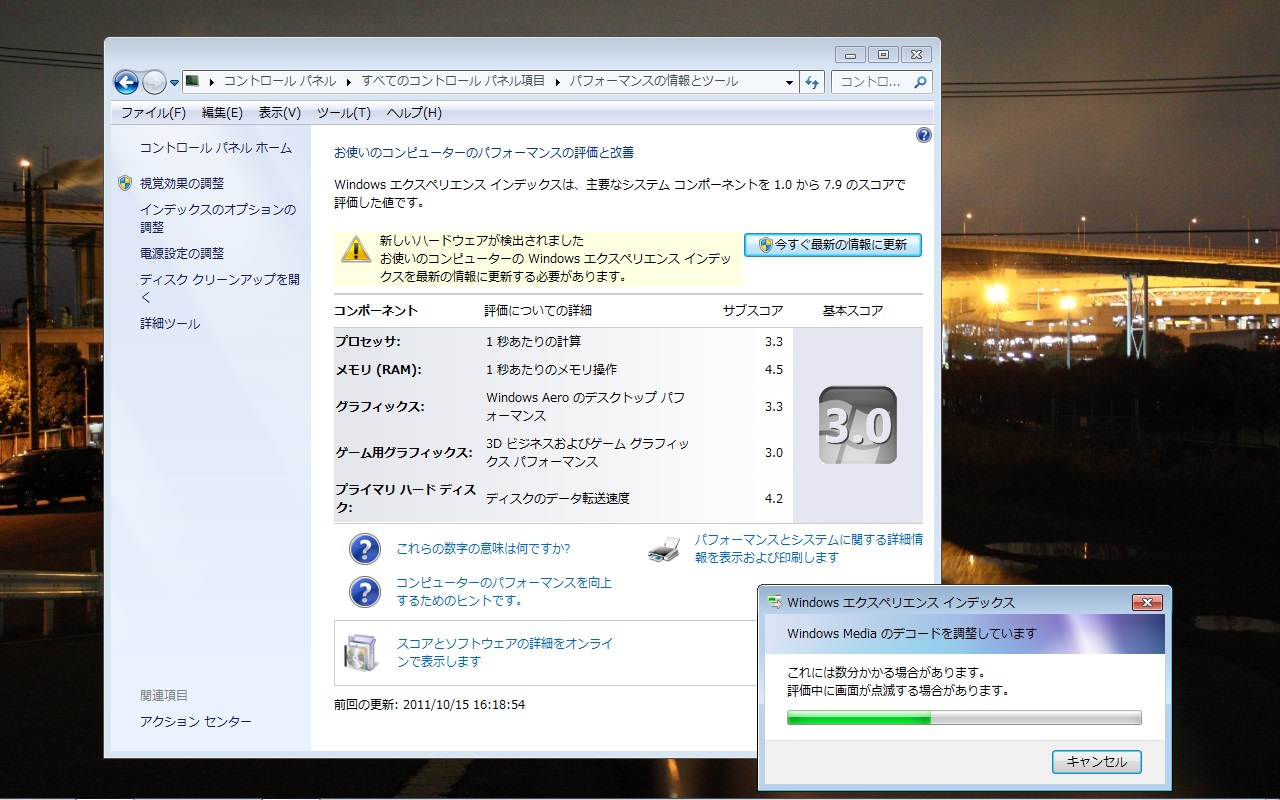Click the magnifier icon in the search box
Image resolution: width=1280 pixels, height=800 pixels.
pyautogui.click(x=921, y=82)
